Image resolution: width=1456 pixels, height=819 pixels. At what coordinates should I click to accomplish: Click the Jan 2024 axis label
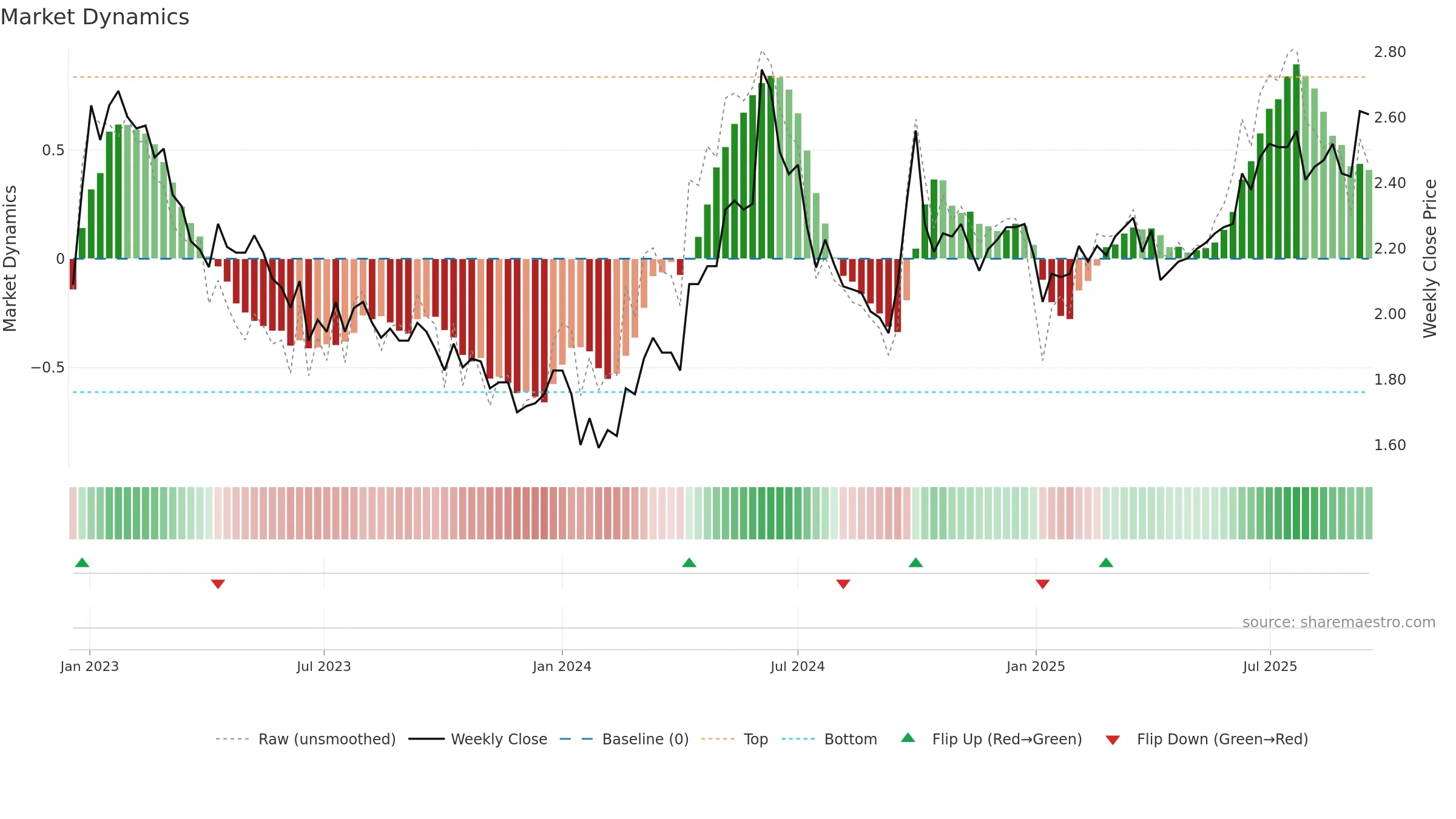(562, 666)
